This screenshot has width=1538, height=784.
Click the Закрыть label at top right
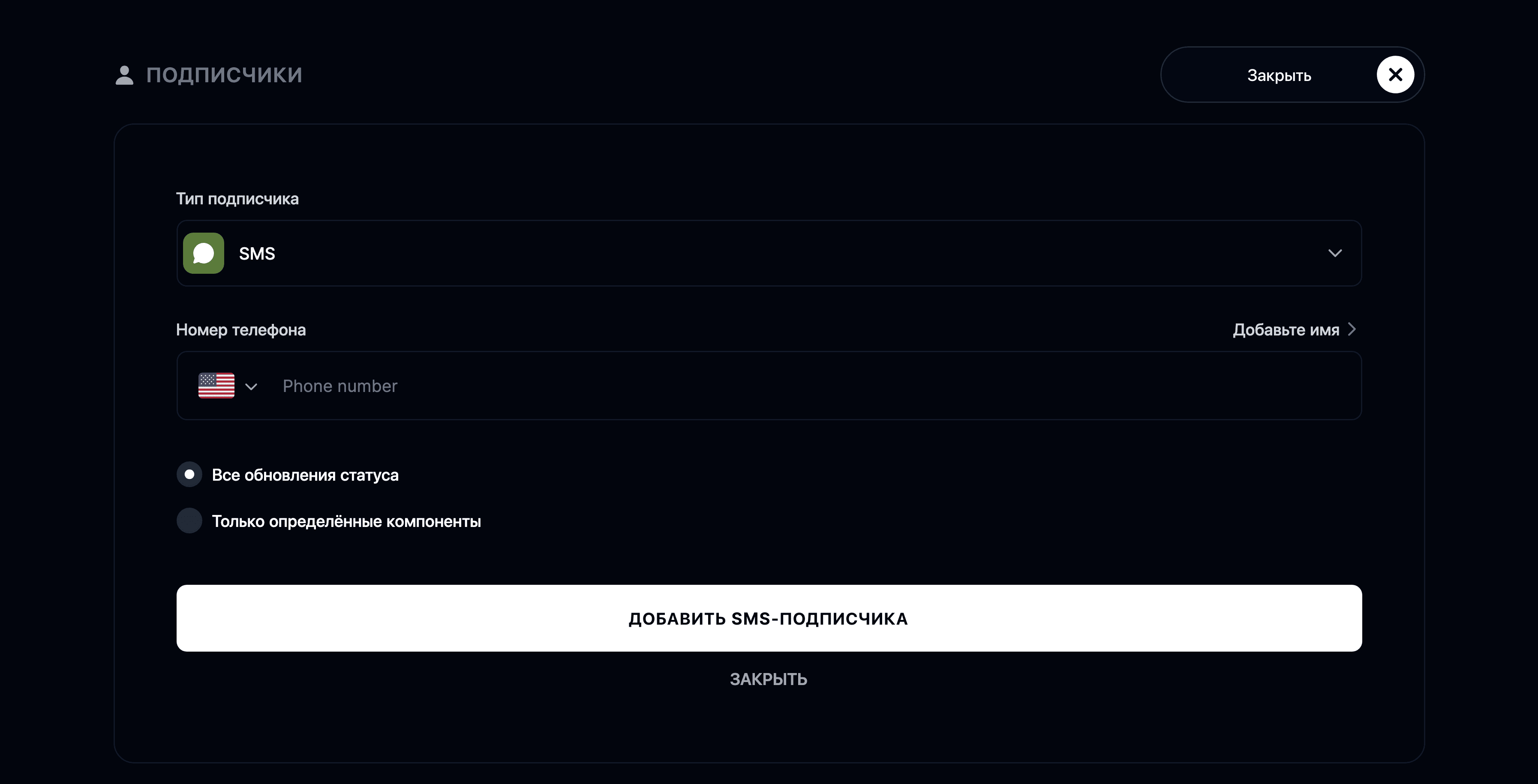click(1279, 76)
